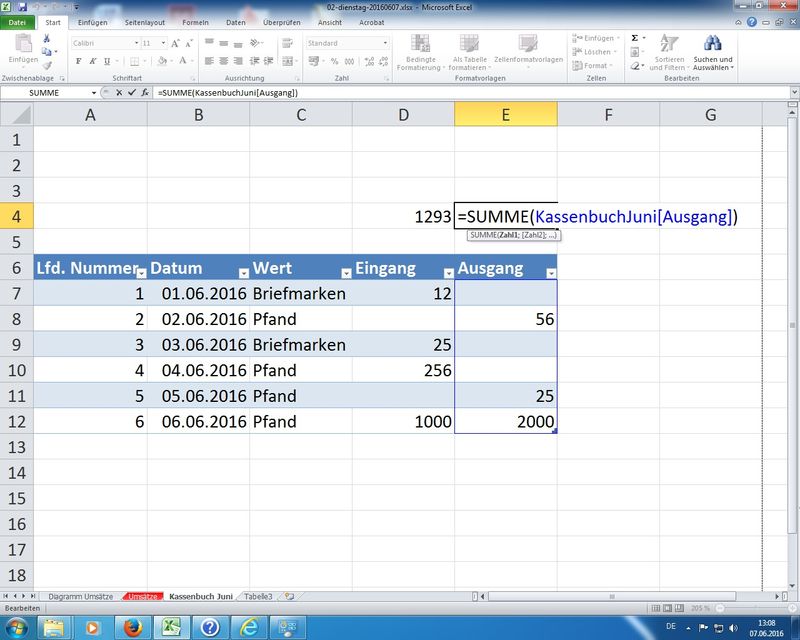Switch to the Formeln ribbon tab
This screenshot has width=800, height=640.
[x=196, y=22]
